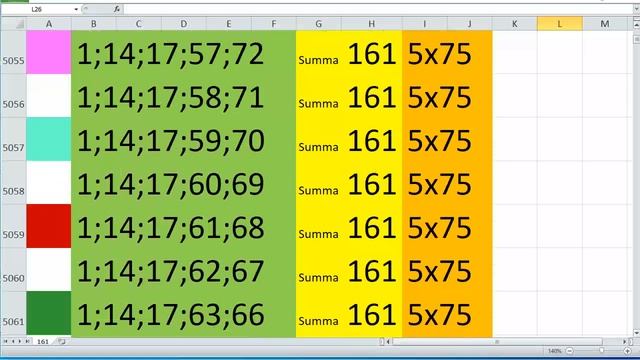Switch to the 161 sheet tab

(43, 342)
